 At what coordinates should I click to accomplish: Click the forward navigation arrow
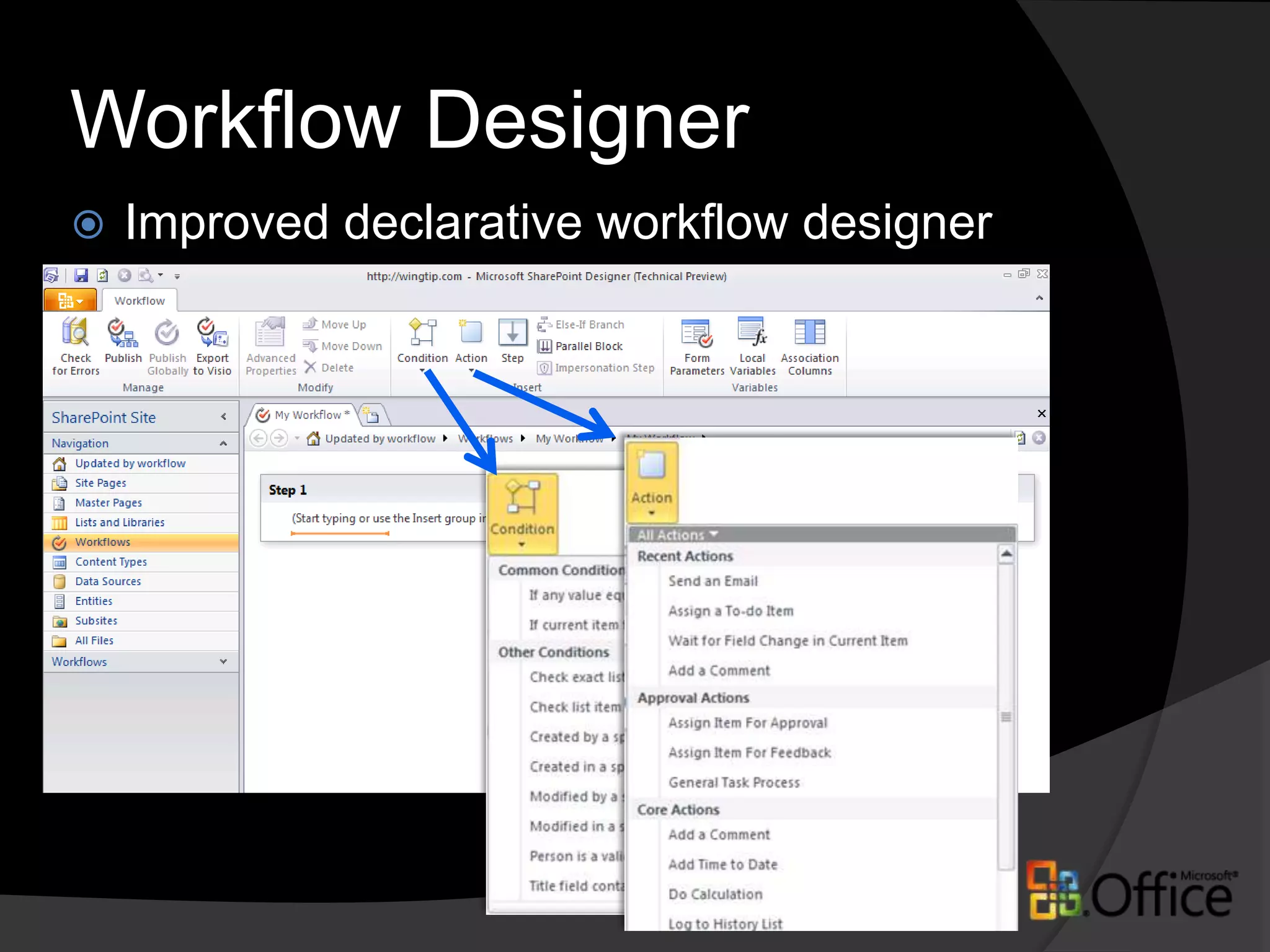coord(280,438)
